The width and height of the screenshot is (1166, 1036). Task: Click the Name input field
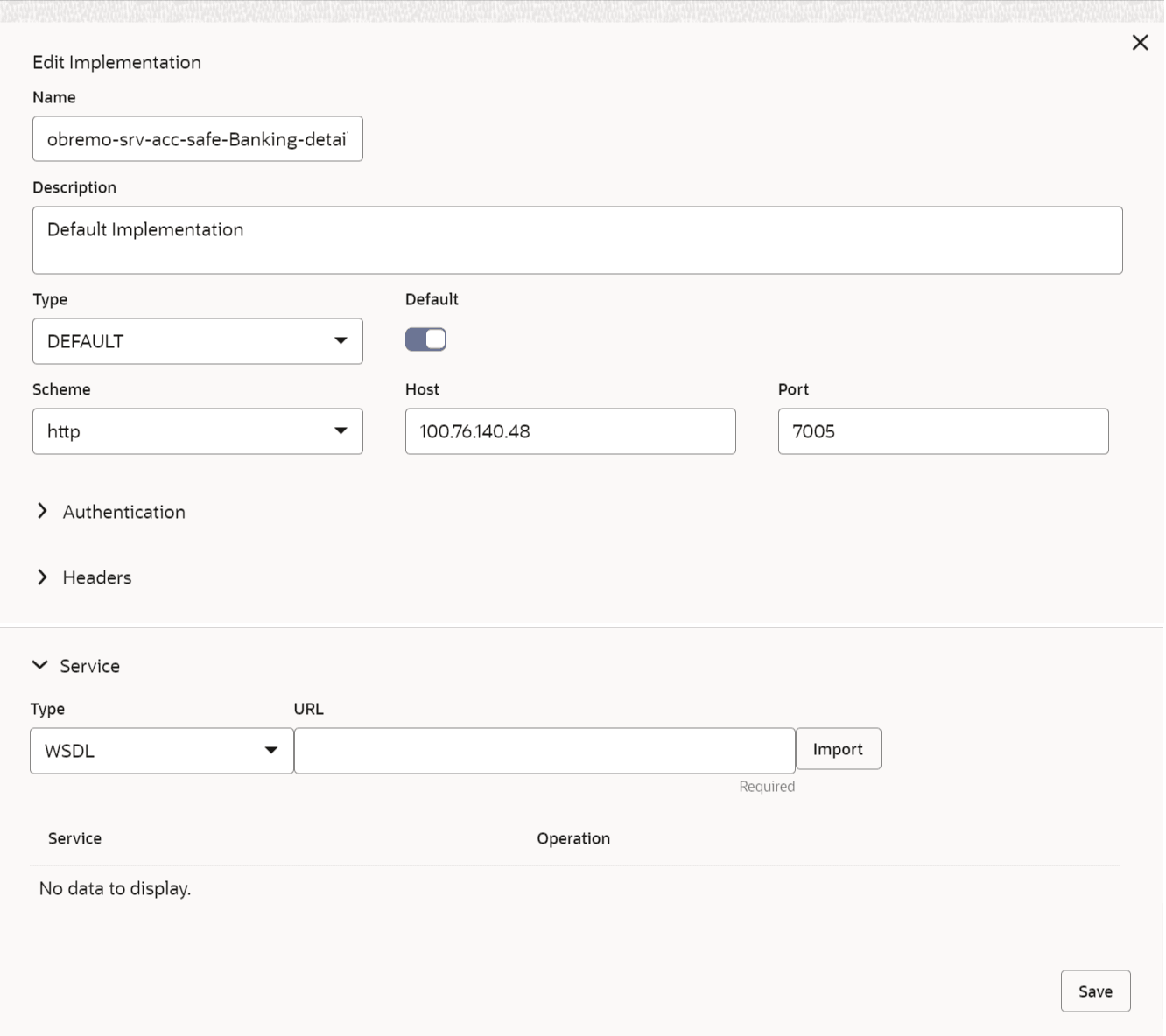point(198,139)
